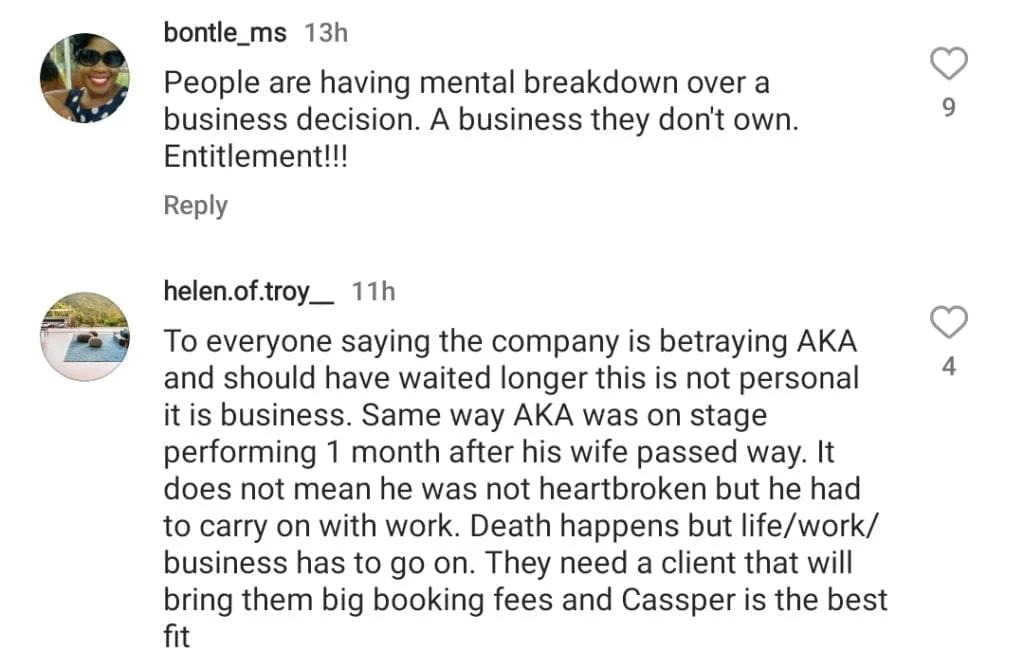Click the 11h timestamp

click(374, 291)
